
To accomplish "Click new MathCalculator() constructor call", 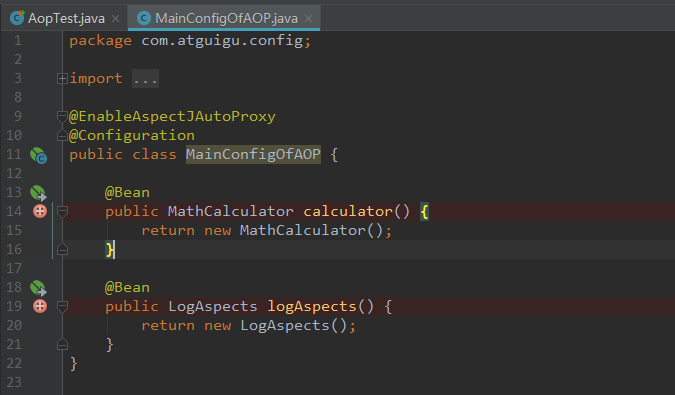I will tap(294, 231).
